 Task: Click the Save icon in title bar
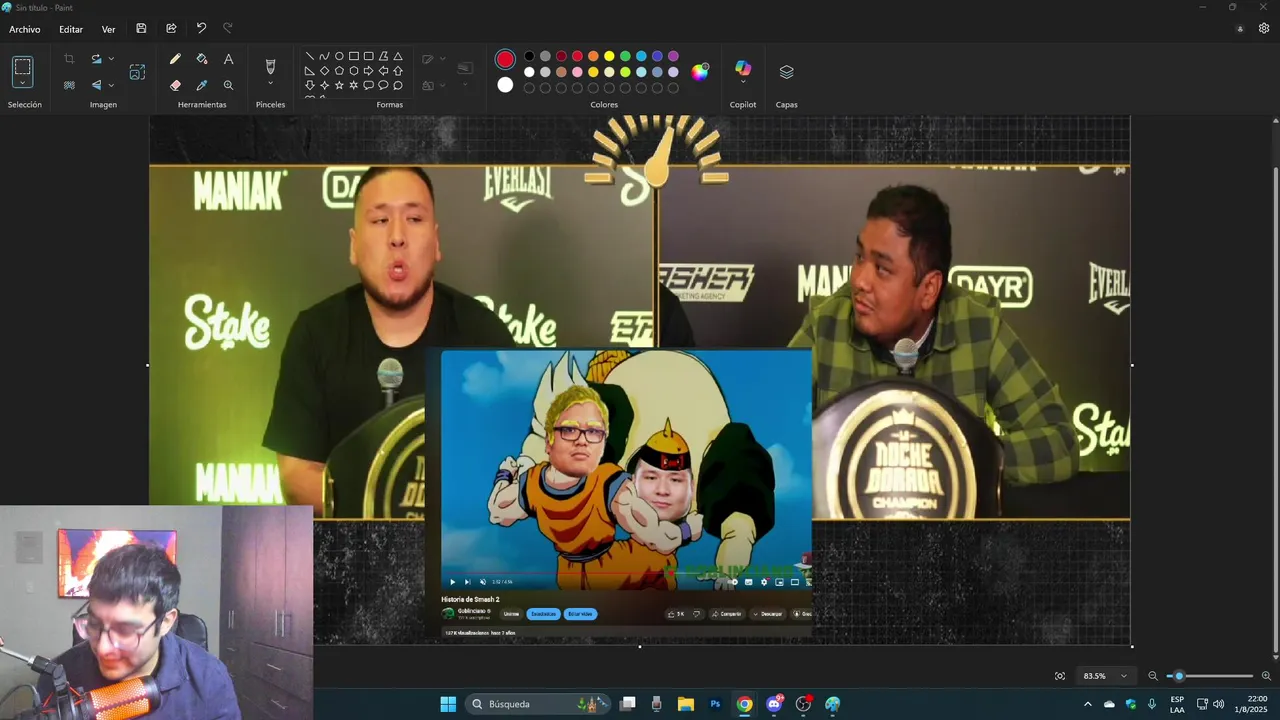[x=141, y=29]
